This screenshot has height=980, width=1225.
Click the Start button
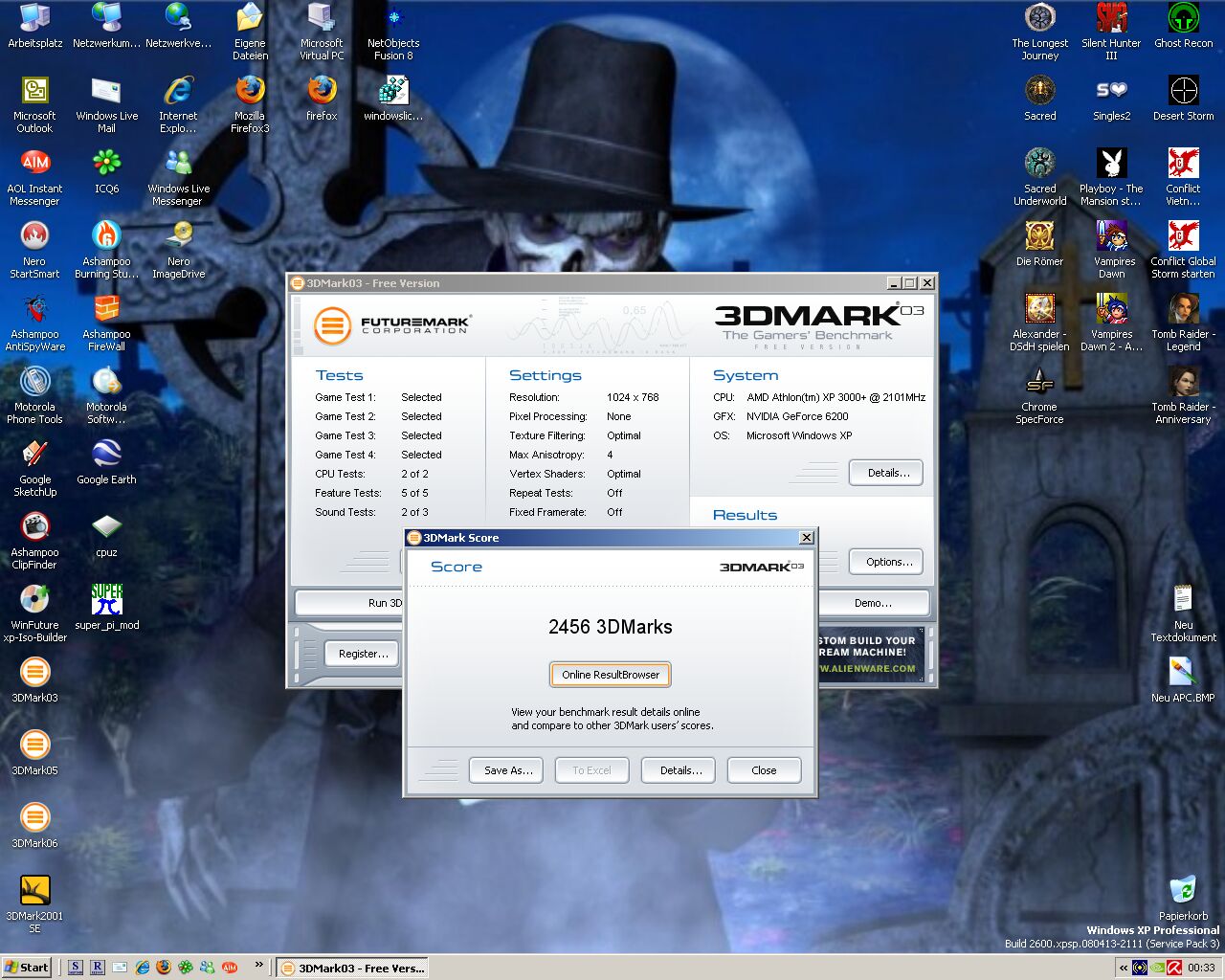tap(27, 968)
